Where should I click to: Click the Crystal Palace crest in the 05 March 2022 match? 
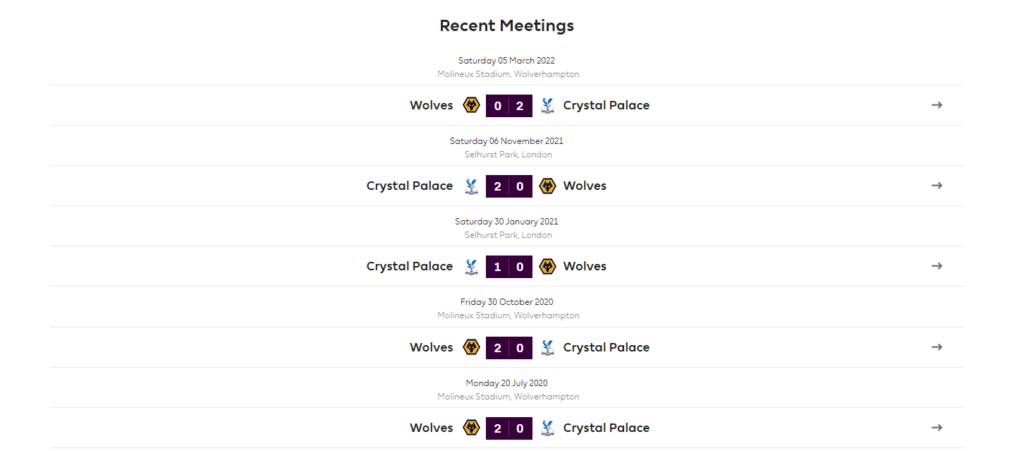click(x=547, y=105)
